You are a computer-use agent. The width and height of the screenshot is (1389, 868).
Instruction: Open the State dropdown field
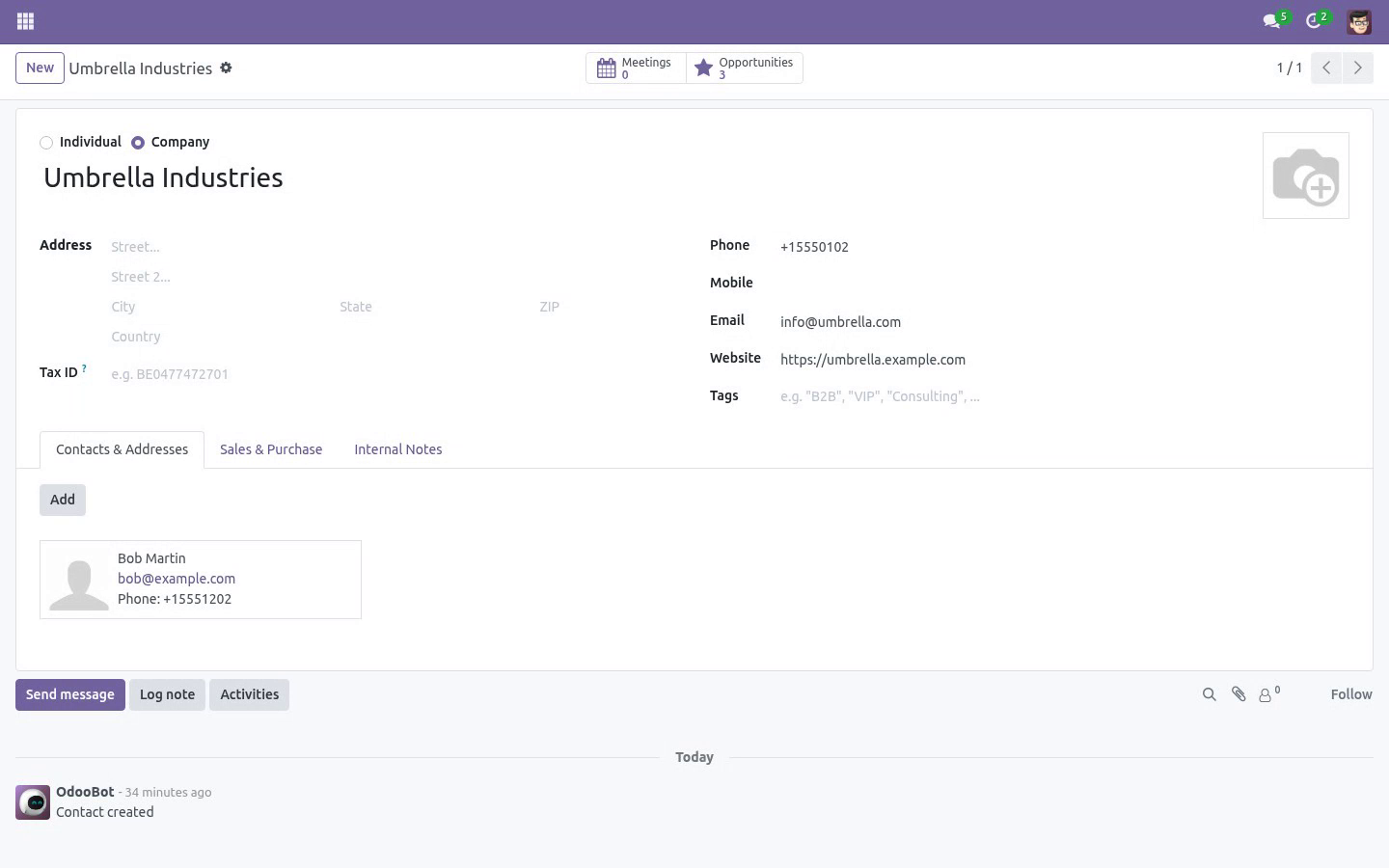(x=432, y=307)
